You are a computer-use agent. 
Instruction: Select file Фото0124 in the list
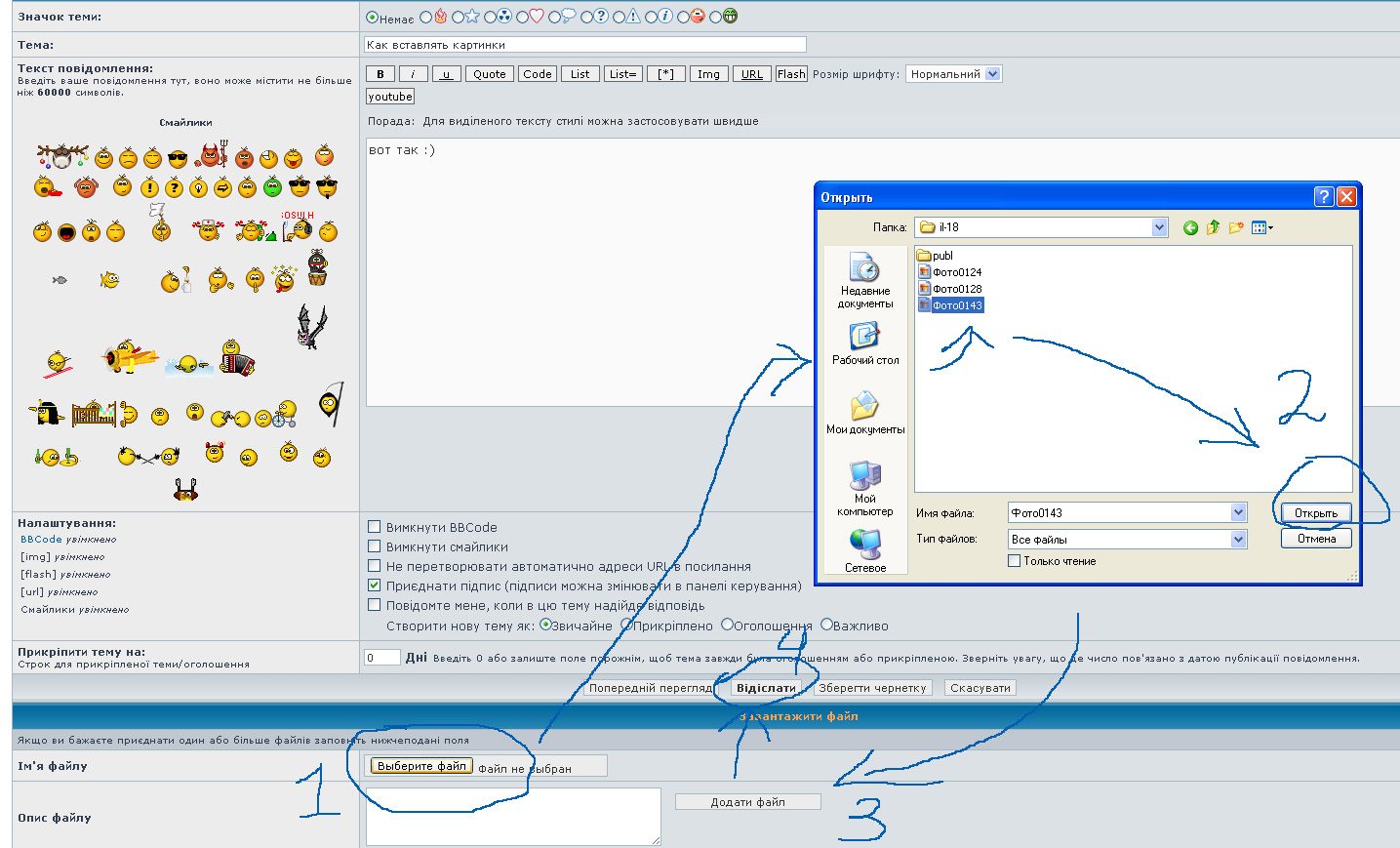pyautogui.click(x=956, y=272)
